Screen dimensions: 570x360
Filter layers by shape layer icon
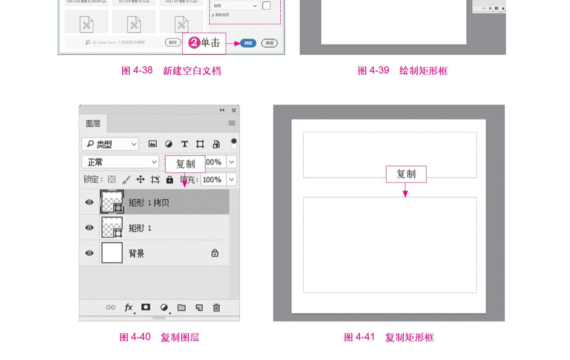point(200,144)
